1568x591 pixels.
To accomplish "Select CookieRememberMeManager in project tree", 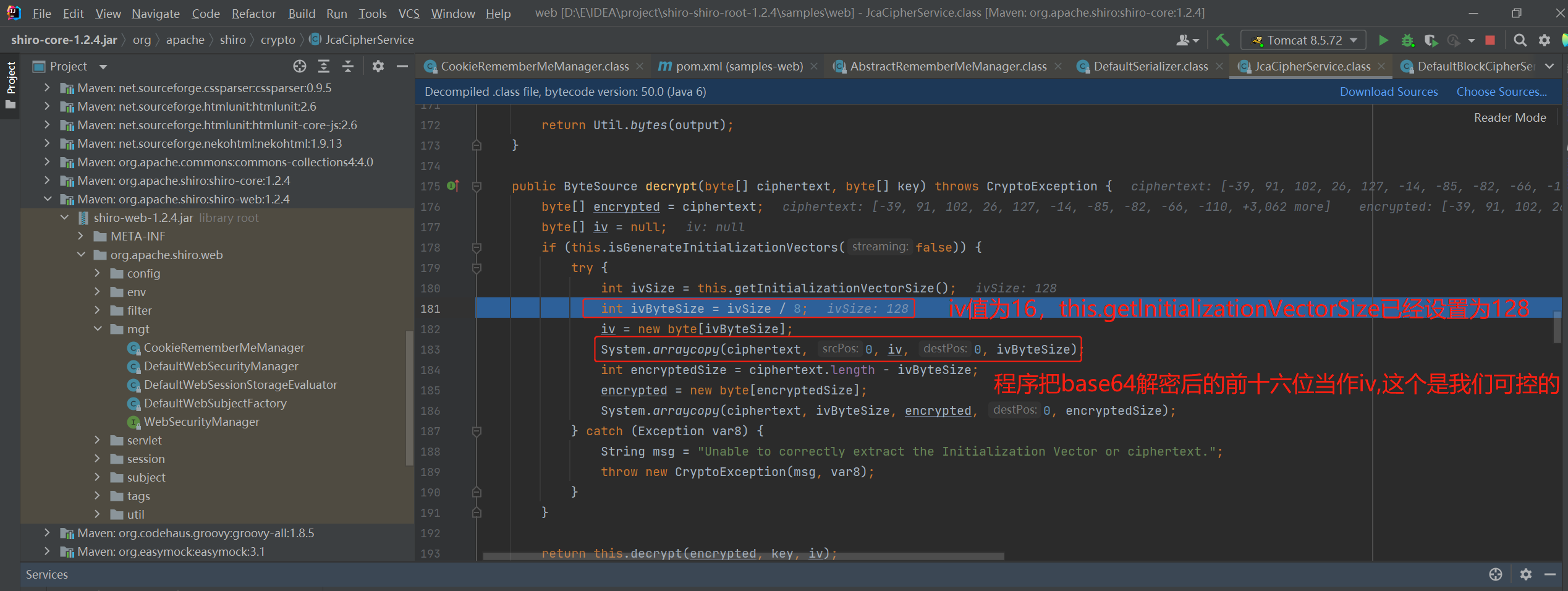I will click(x=224, y=347).
